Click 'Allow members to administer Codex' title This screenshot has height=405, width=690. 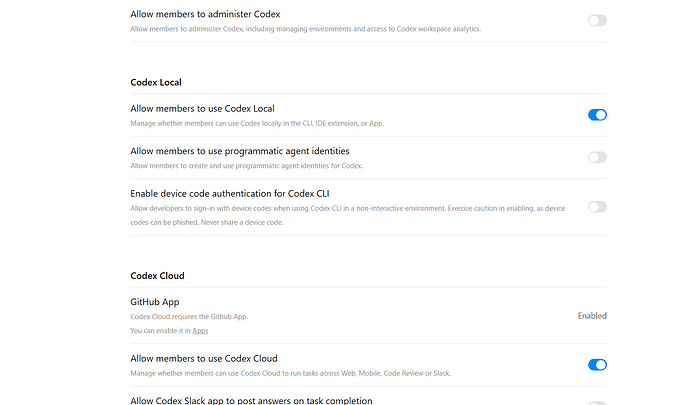tap(205, 14)
